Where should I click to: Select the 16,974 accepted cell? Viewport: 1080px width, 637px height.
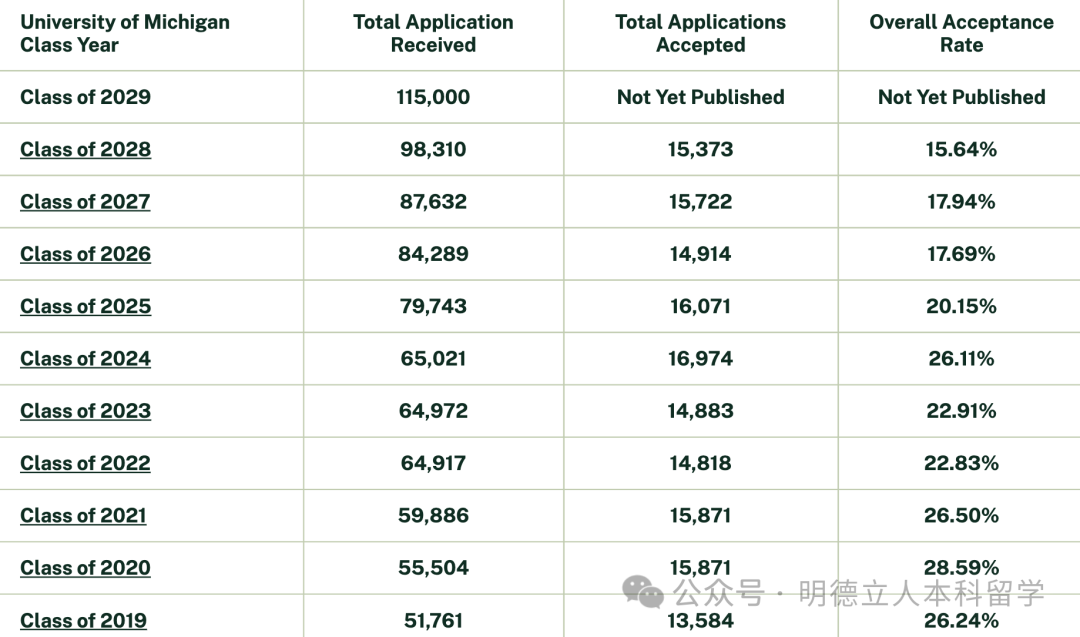(x=700, y=359)
